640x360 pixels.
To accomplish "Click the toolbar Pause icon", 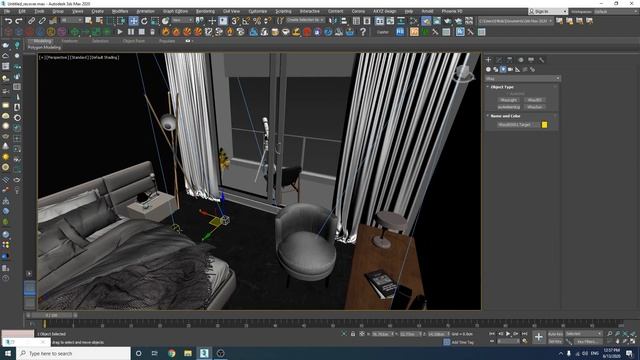I will 131,31.
